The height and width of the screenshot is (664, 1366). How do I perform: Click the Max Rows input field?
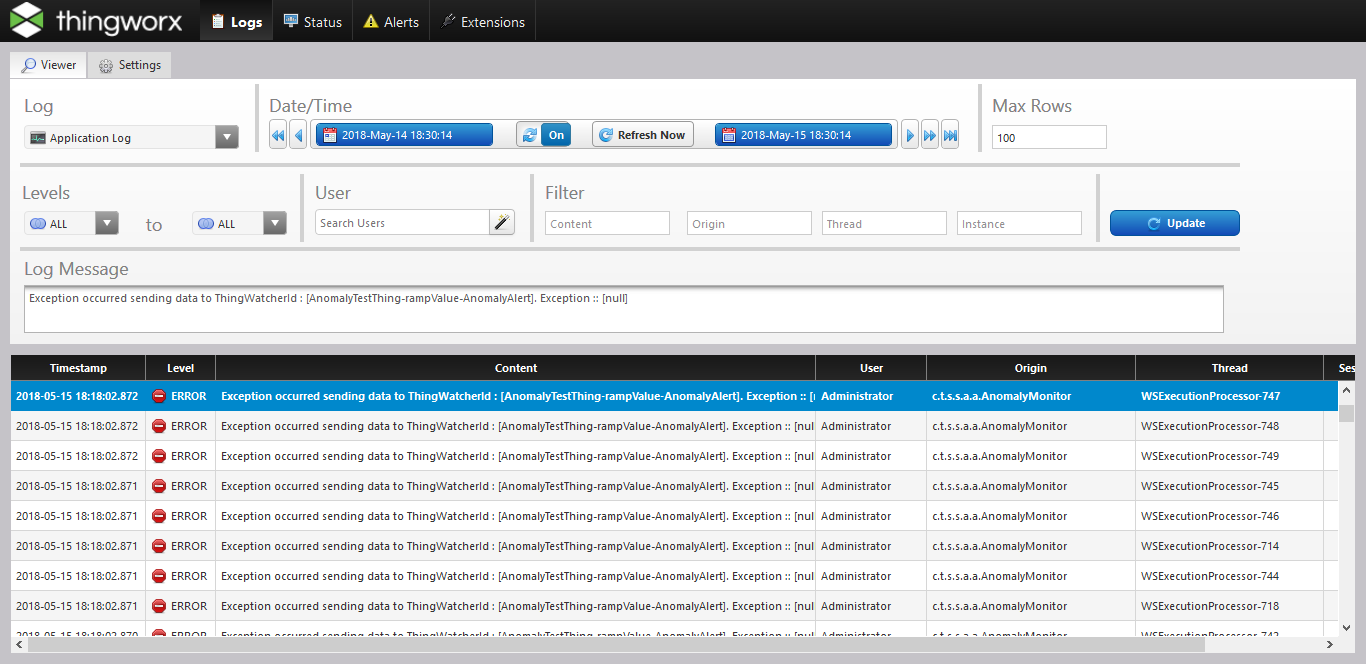1049,137
